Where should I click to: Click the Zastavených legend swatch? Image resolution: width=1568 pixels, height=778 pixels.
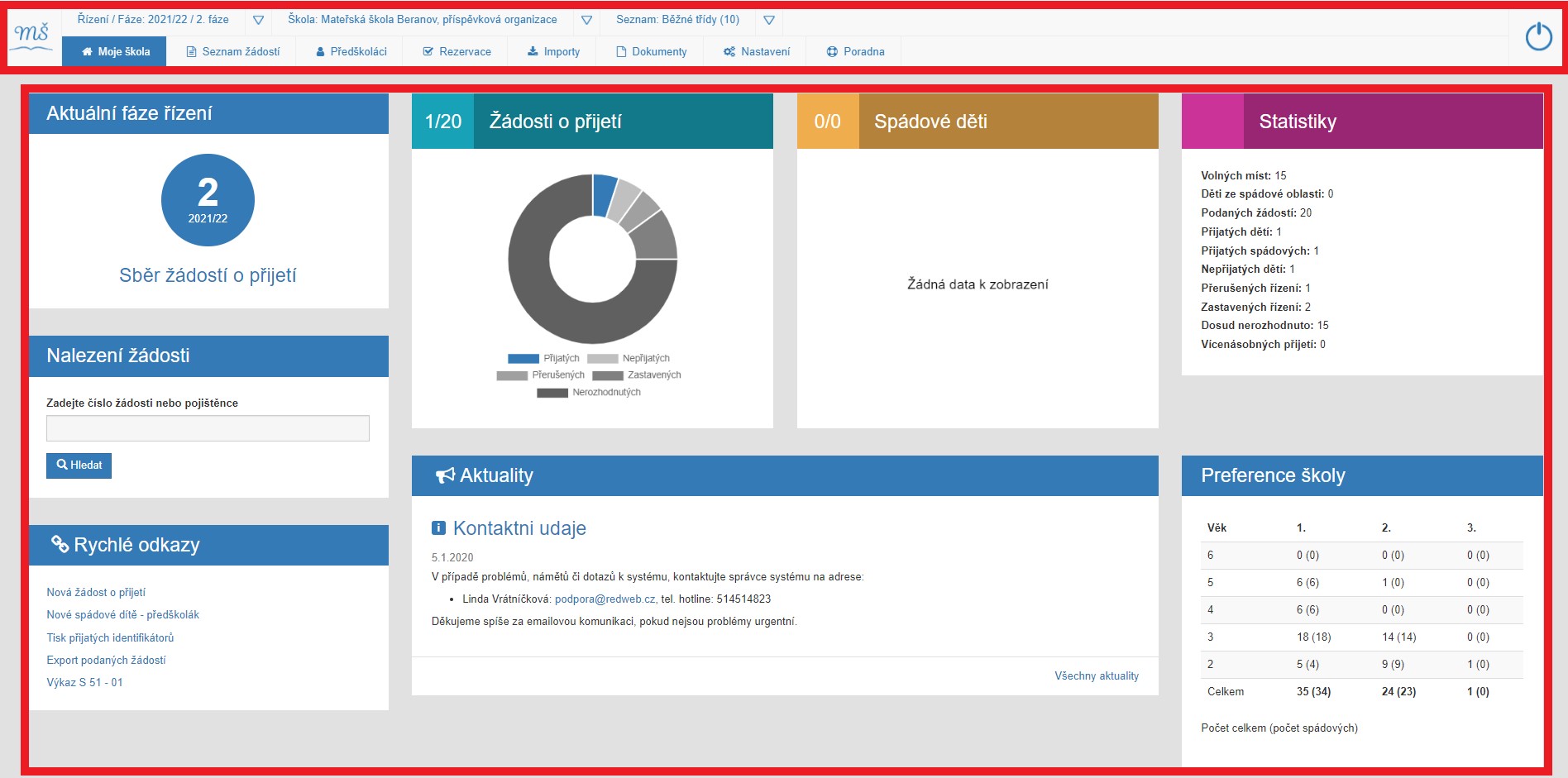pos(608,375)
